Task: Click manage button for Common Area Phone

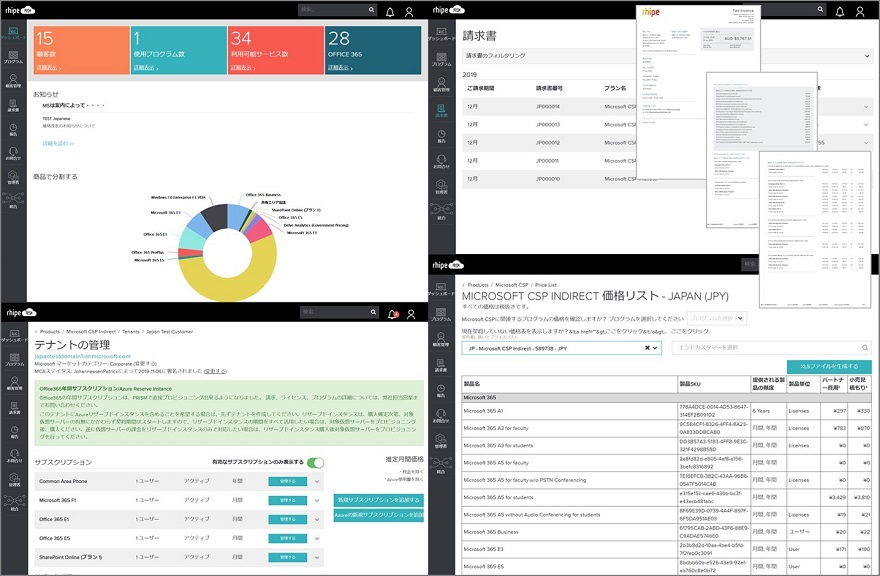Action: [287, 482]
